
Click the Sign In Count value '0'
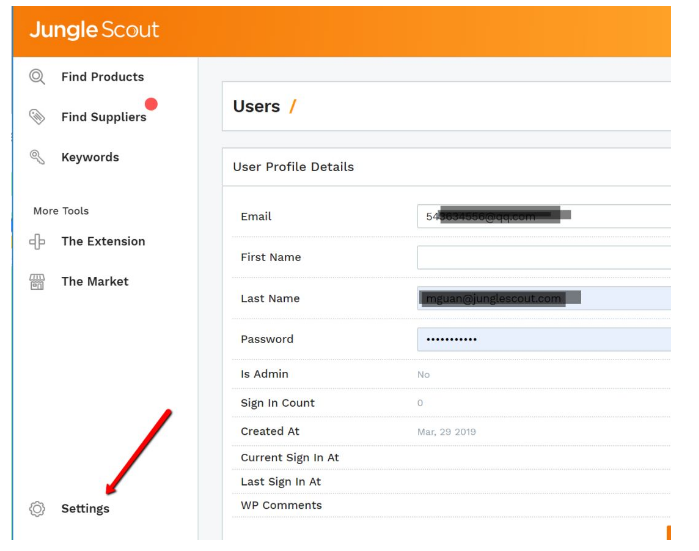[x=420, y=403]
